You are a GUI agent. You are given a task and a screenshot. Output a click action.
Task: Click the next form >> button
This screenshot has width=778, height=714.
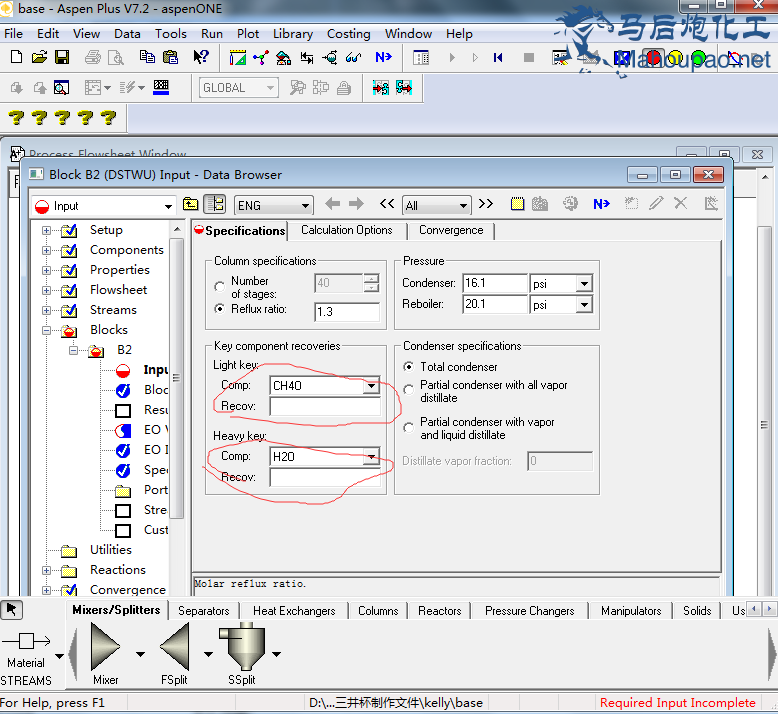tap(486, 203)
